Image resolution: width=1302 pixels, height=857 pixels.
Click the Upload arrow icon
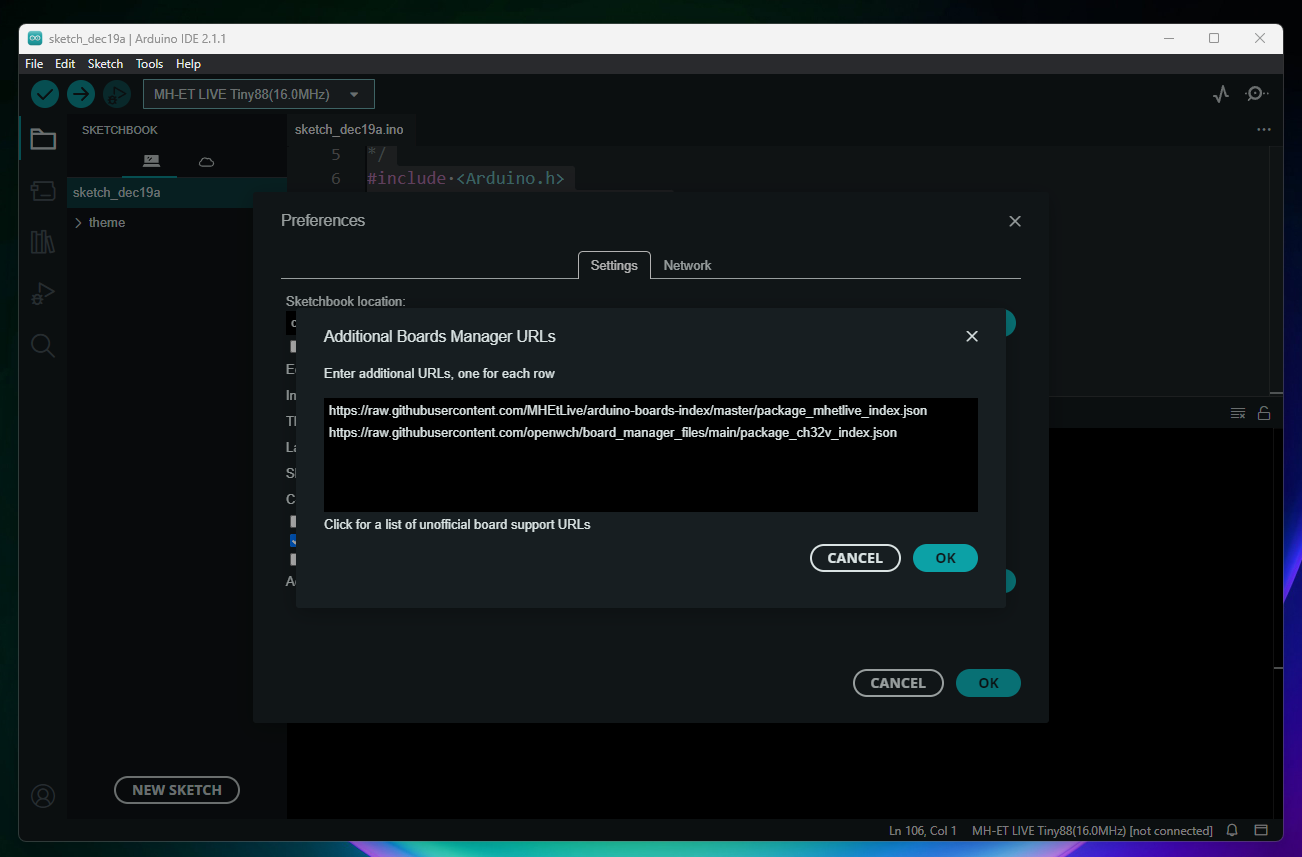(81, 94)
